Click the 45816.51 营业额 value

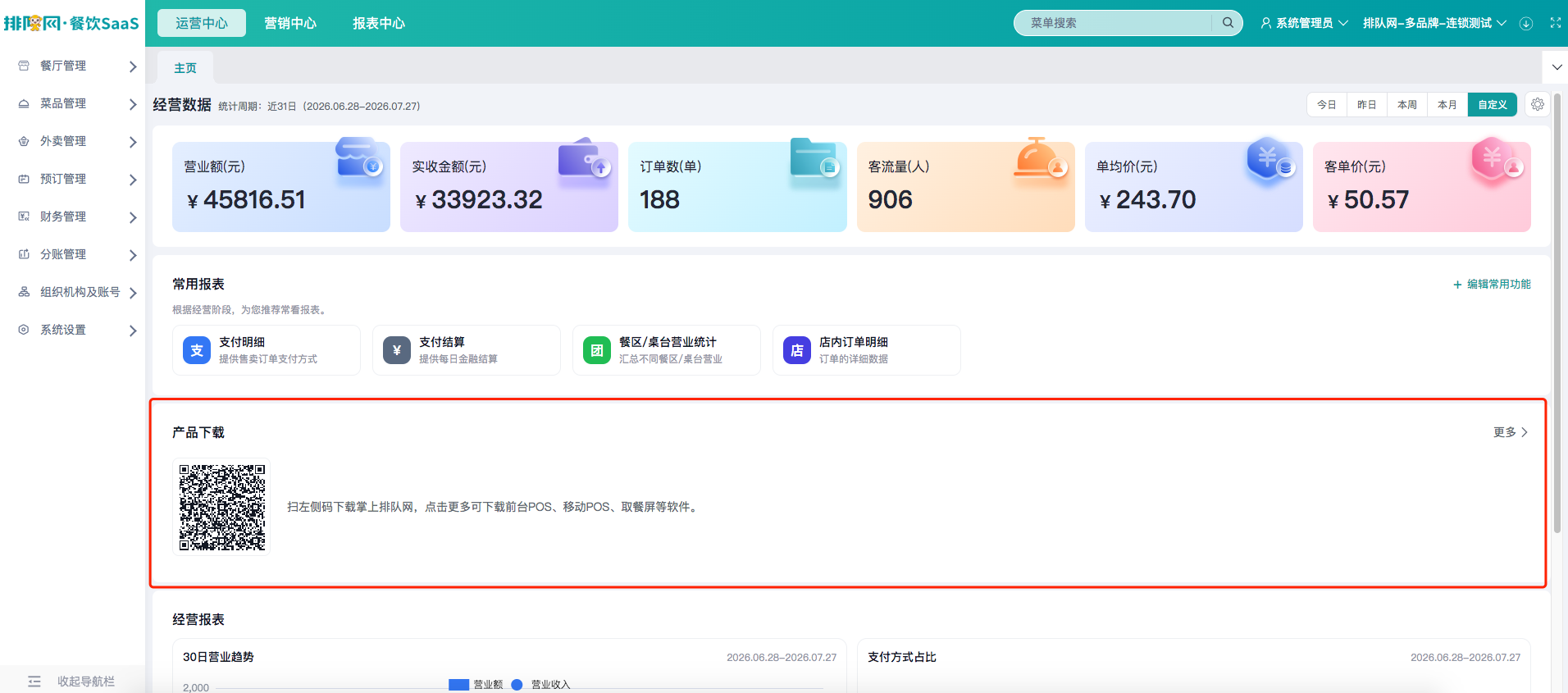[254, 199]
